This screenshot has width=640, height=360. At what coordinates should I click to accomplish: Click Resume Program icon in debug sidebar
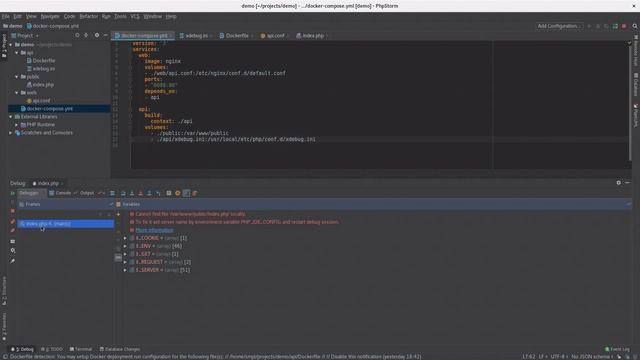(x=13, y=193)
